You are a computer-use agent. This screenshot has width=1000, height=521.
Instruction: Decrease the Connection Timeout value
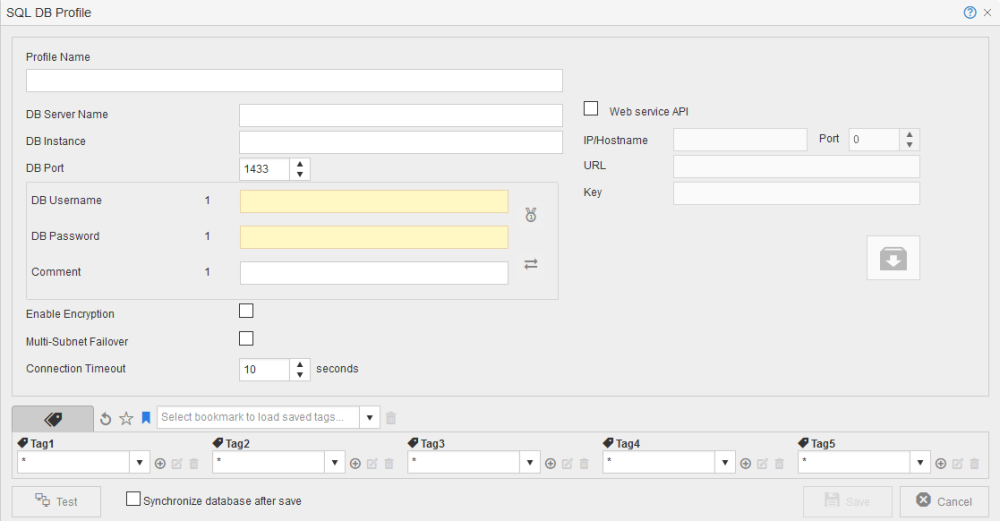[300, 375]
